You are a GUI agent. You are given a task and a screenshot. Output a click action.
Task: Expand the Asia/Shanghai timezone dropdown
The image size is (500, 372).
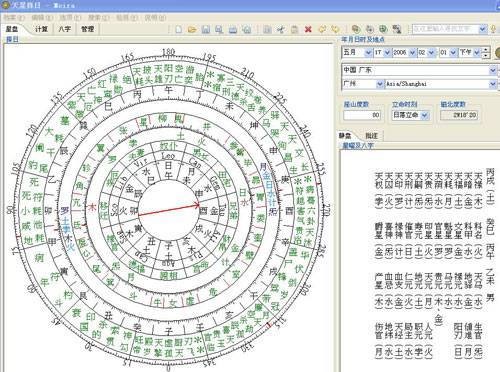point(493,84)
